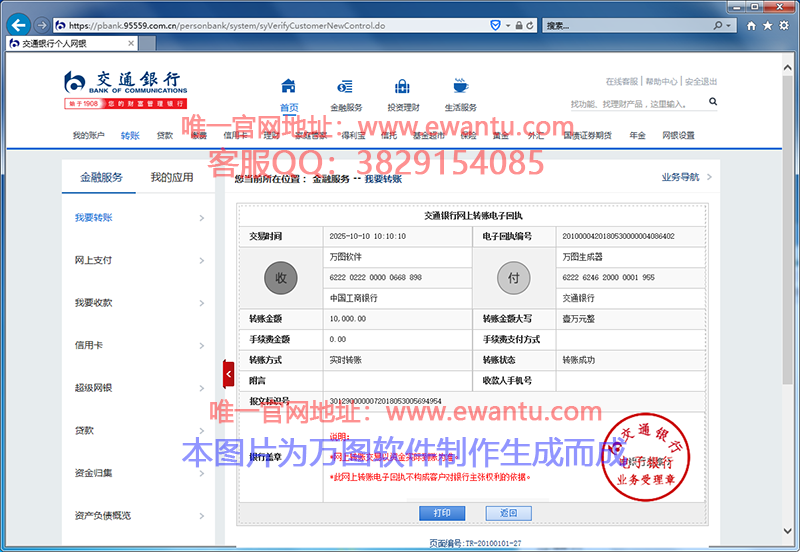800x552 pixels.
Task: Click the 实时转账 value
Action: click(345, 360)
